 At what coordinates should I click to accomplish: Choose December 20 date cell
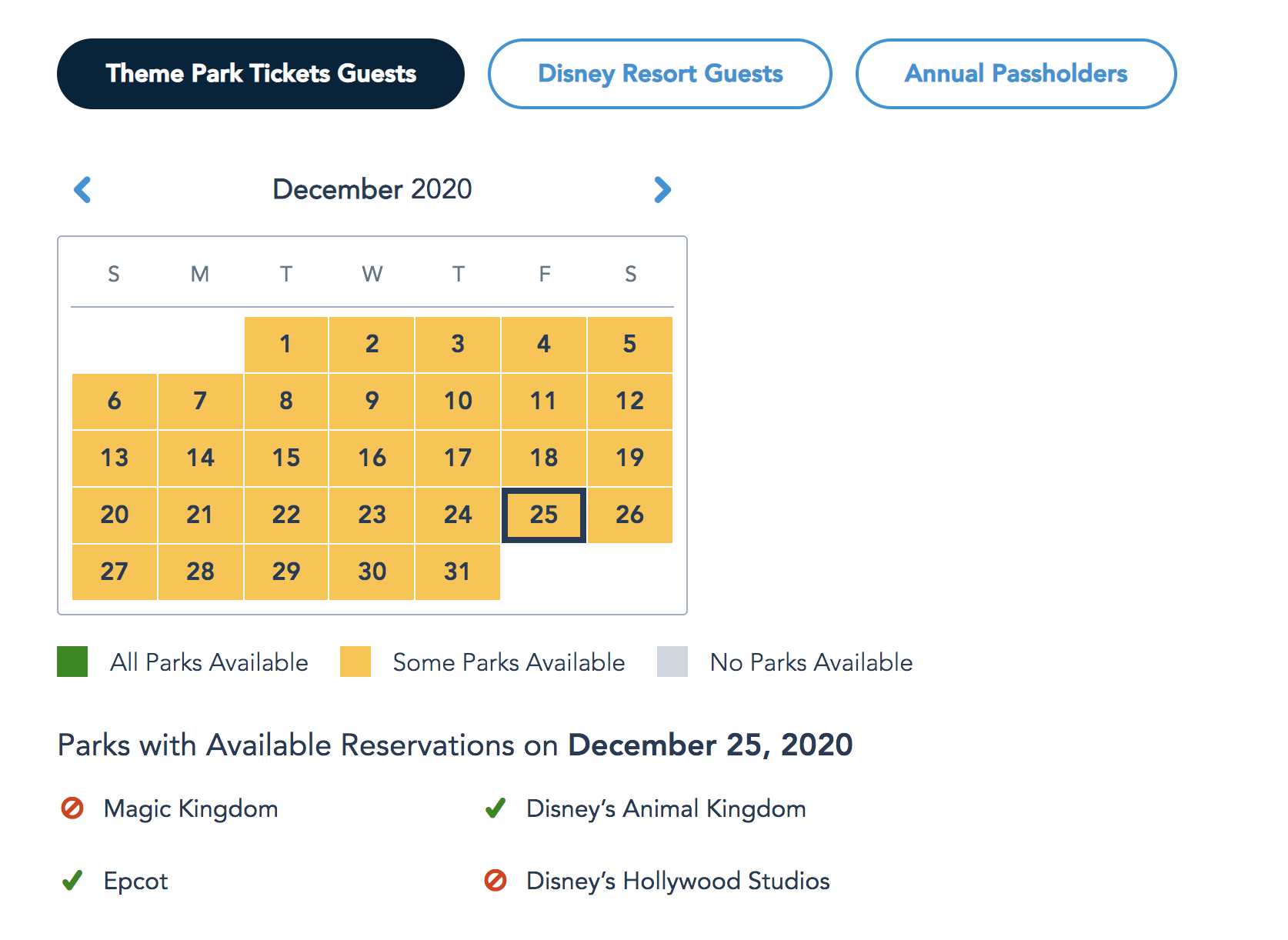point(115,515)
